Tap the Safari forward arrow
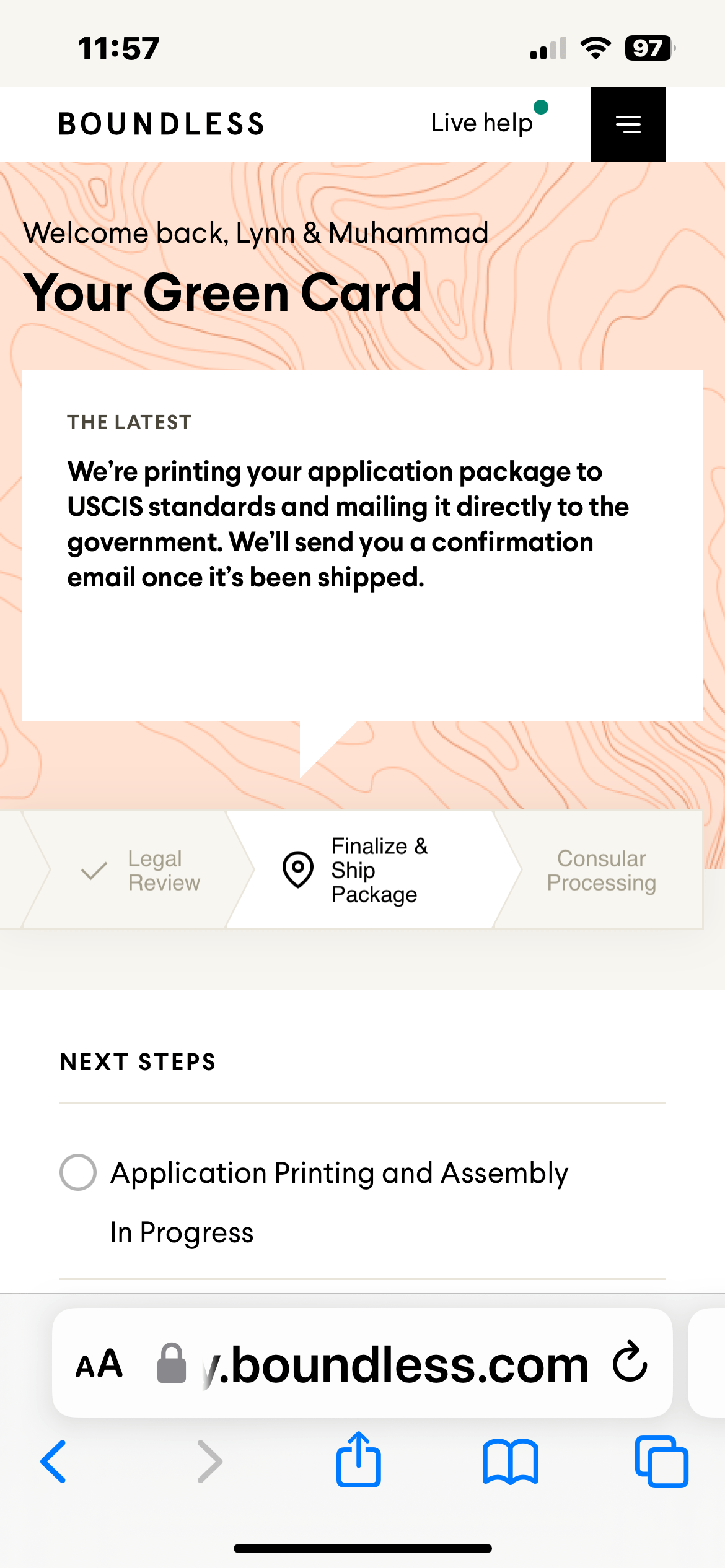This screenshot has height=1568, width=725. [x=209, y=1461]
